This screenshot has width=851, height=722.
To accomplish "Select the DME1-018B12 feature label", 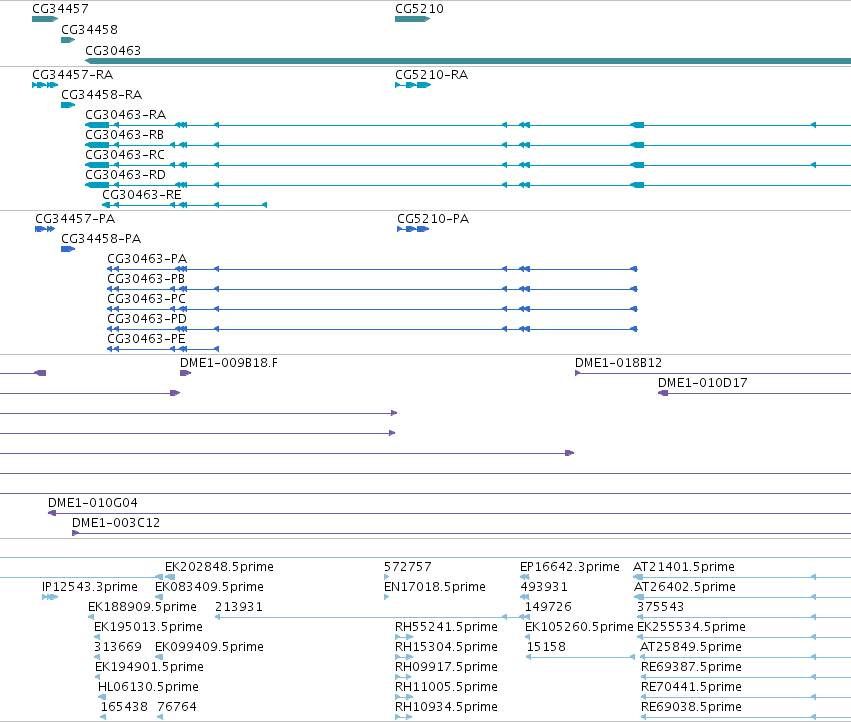I will (x=618, y=363).
